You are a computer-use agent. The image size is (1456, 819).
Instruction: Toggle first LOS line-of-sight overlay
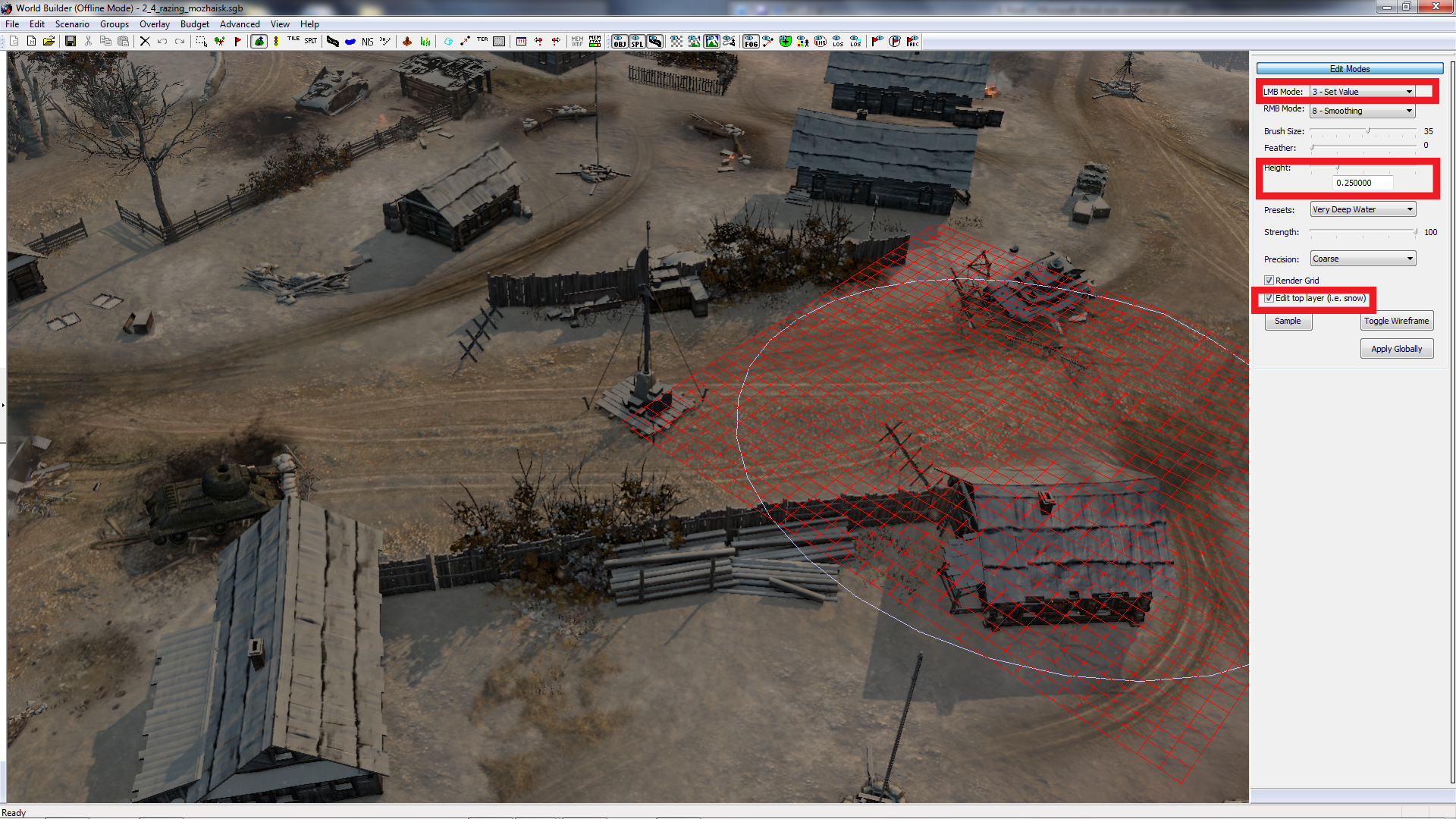tap(838, 41)
